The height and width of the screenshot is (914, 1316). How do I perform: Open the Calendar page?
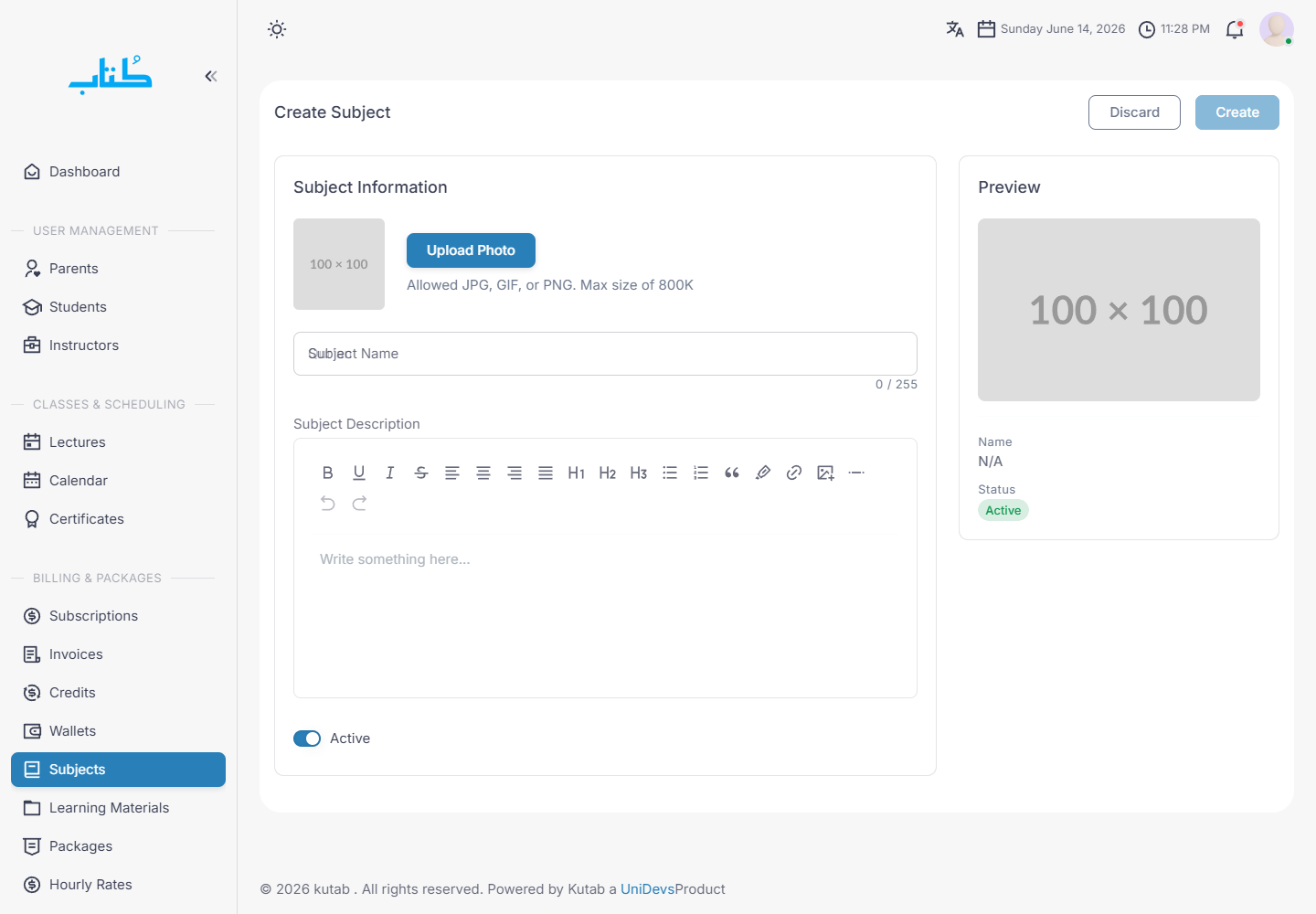pos(118,481)
